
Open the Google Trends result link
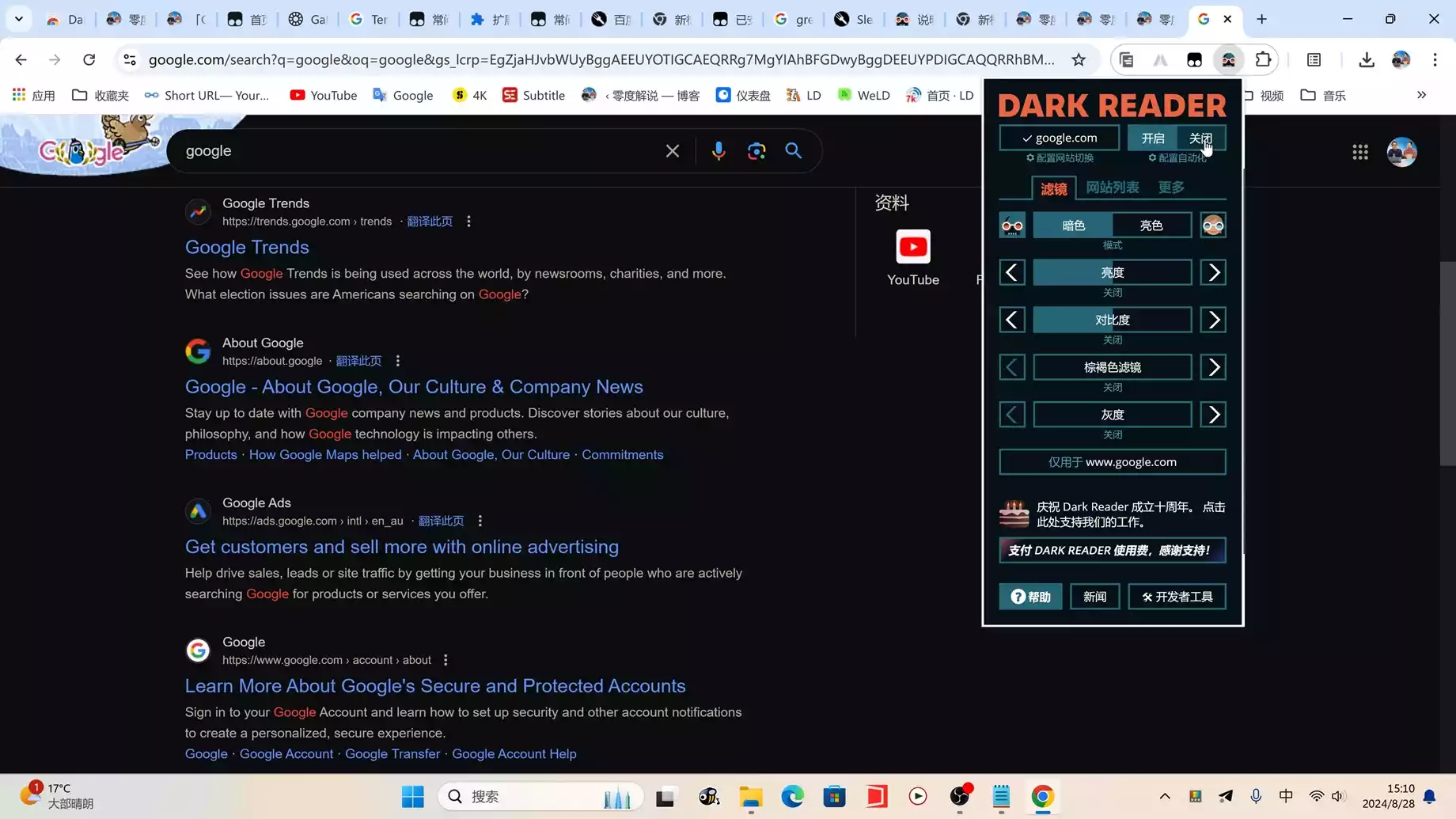pyautogui.click(x=247, y=247)
